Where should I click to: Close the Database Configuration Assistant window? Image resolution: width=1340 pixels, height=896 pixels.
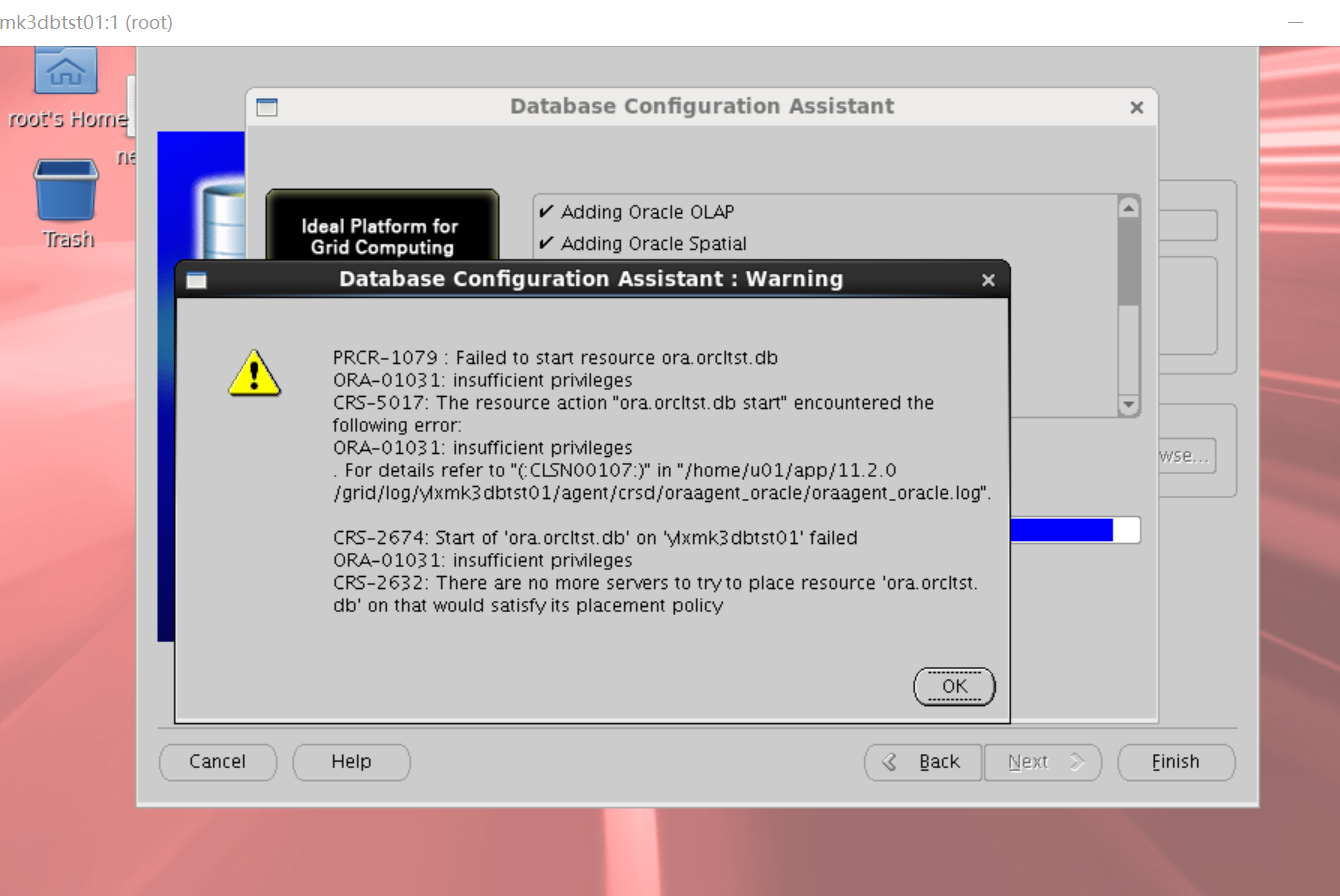(x=1136, y=108)
